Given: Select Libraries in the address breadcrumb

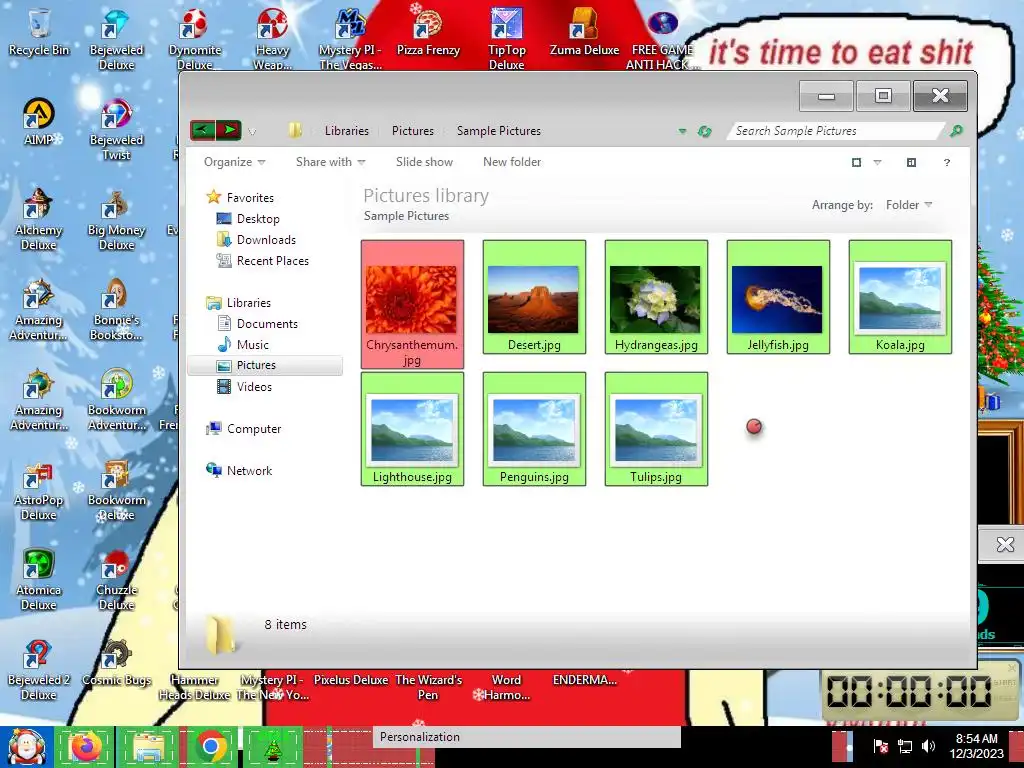Looking at the screenshot, I should tap(347, 131).
